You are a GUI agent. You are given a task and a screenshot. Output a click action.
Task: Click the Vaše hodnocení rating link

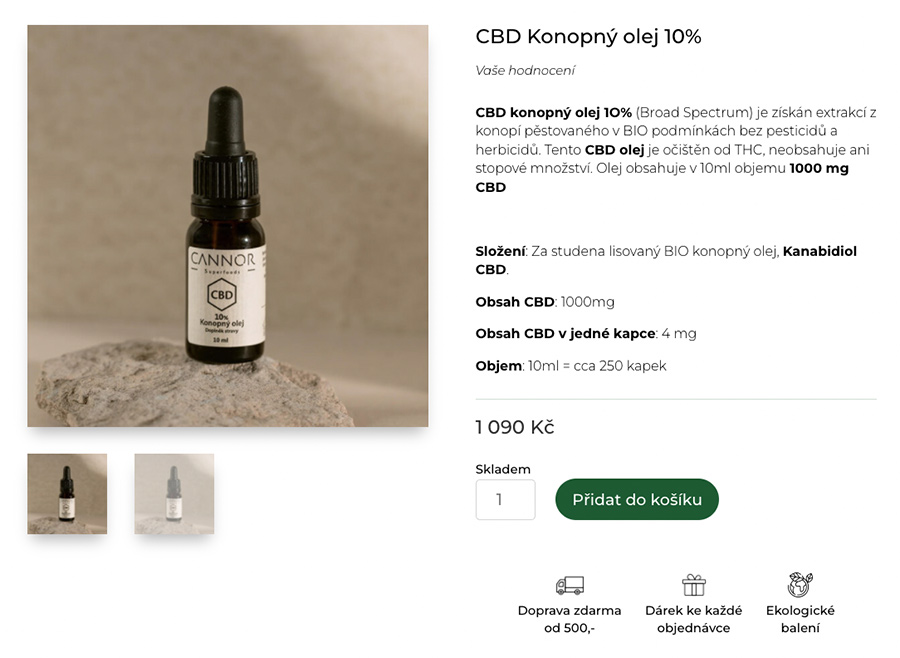(x=525, y=71)
